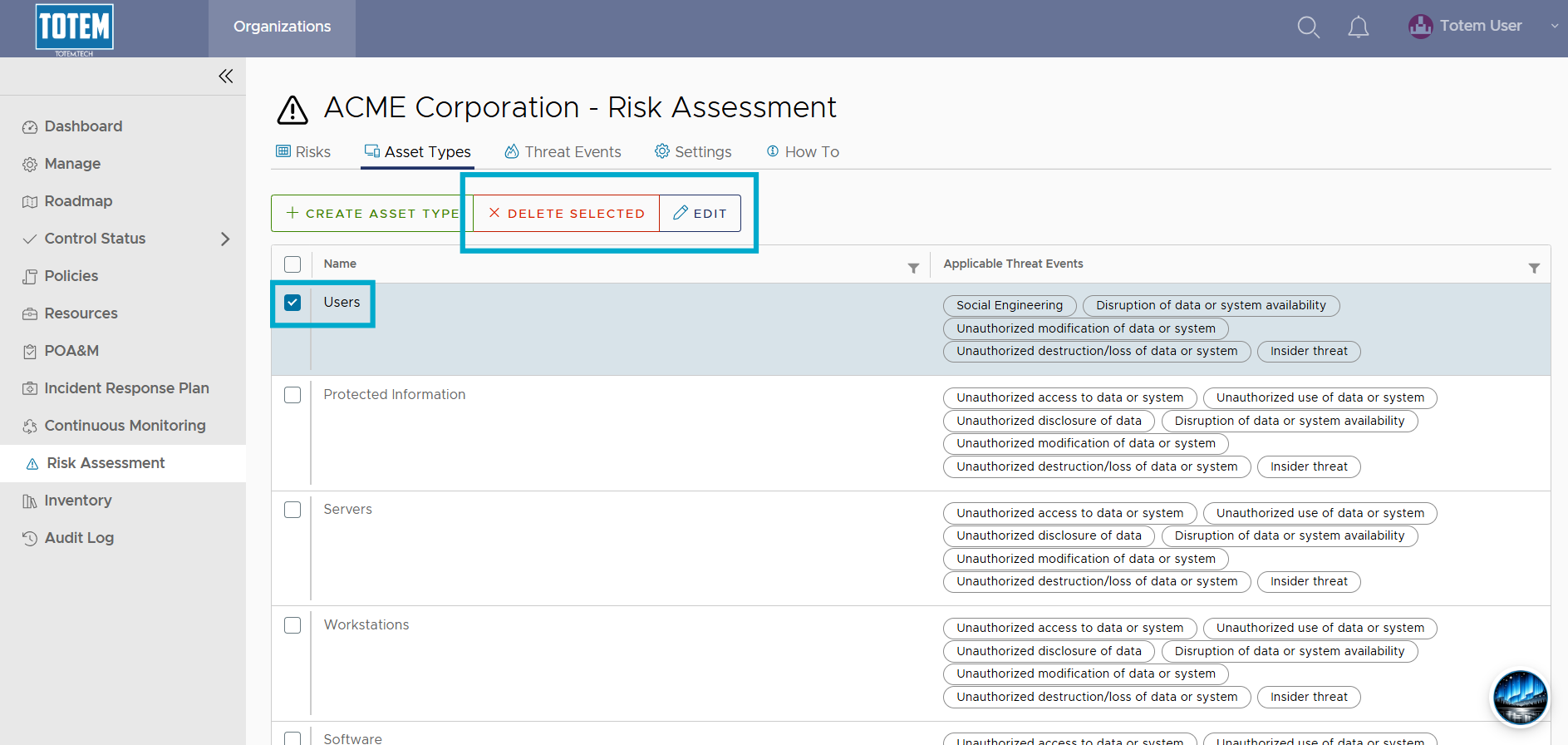This screenshot has width=1568, height=745.
Task: Open Audit Log from the sidebar
Action: click(79, 538)
